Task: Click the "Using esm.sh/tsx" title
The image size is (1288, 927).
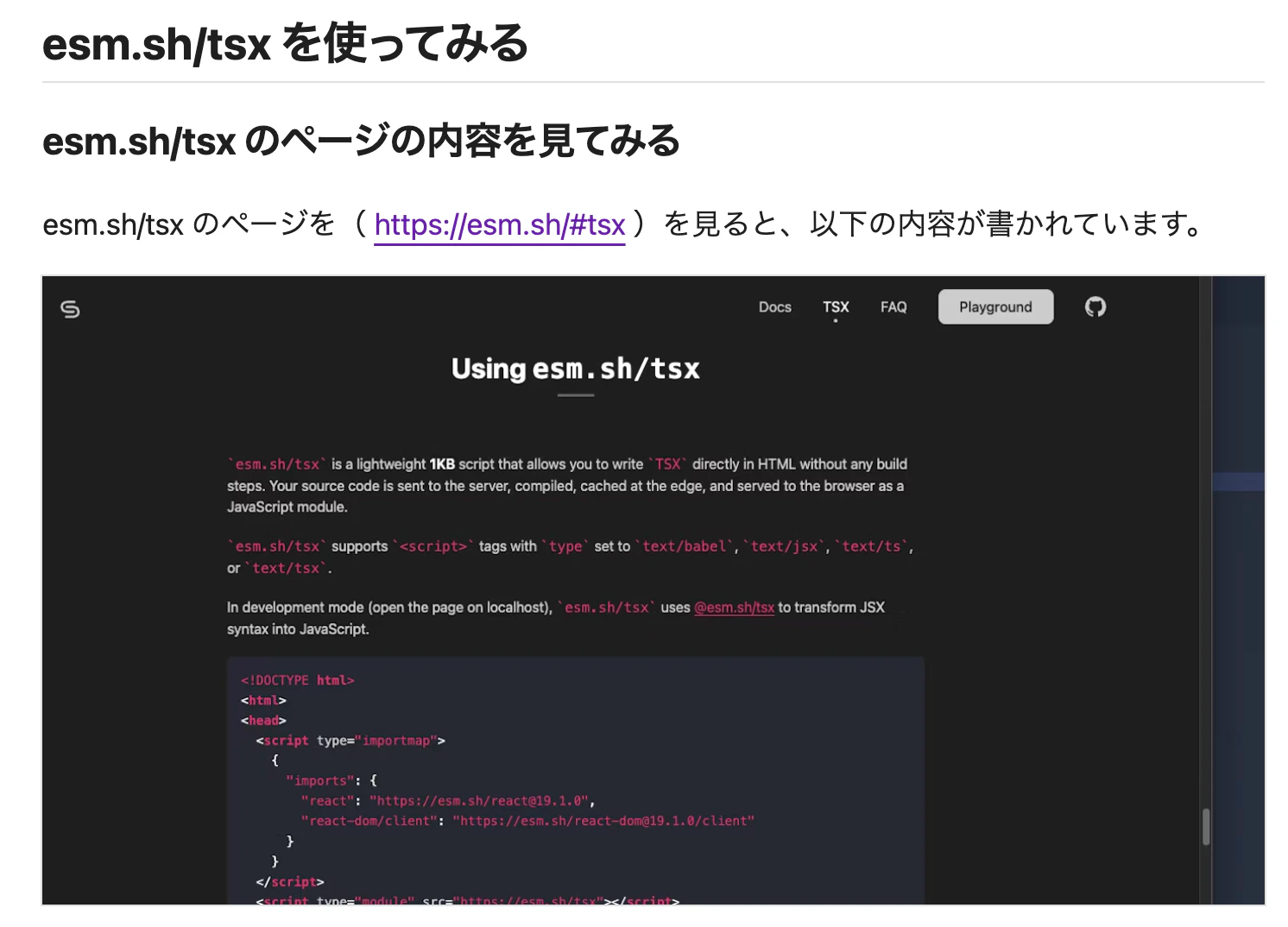Action: (575, 369)
